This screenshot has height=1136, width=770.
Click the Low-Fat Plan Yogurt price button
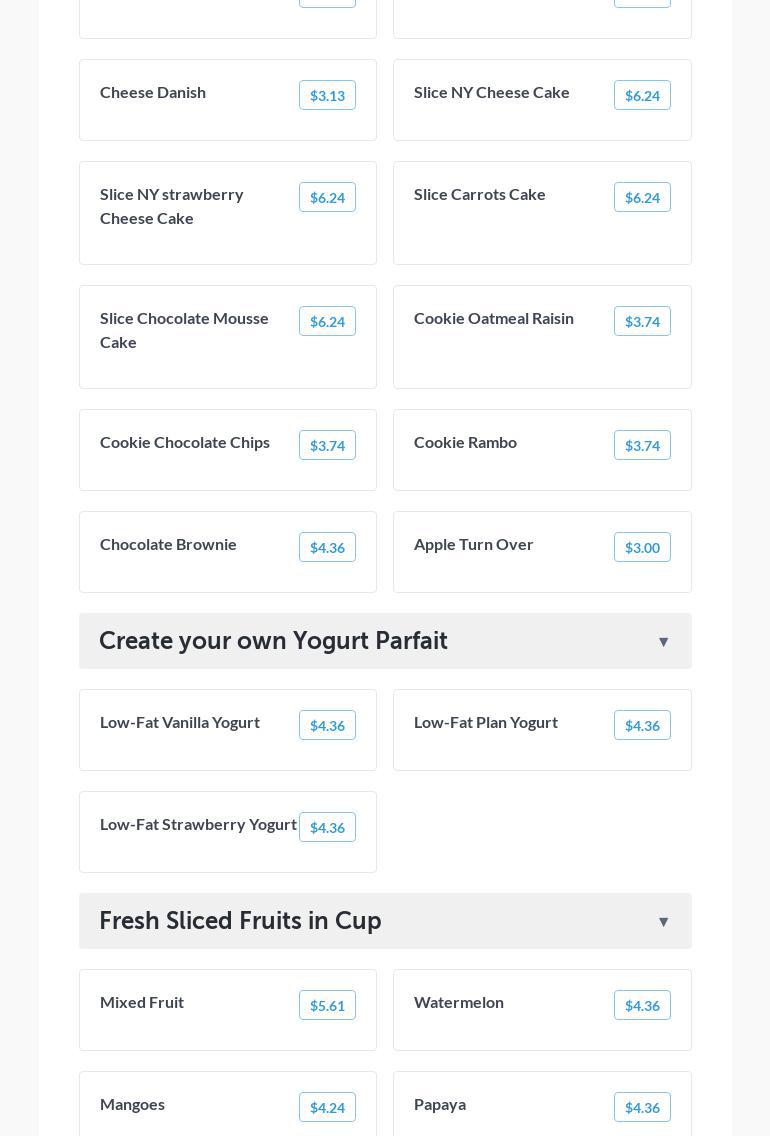click(642, 726)
